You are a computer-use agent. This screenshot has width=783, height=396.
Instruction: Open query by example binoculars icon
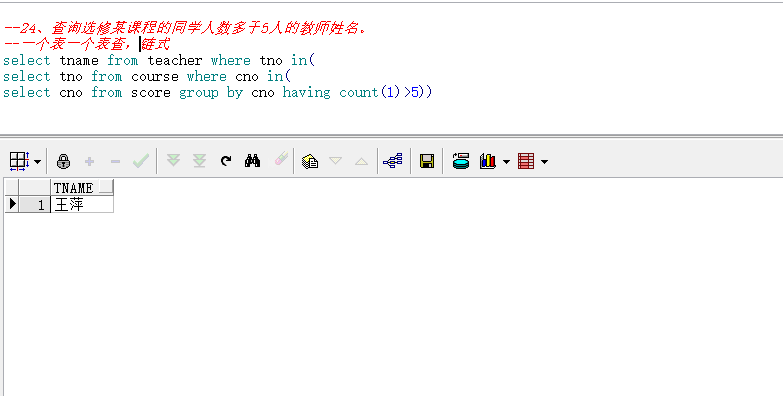[x=252, y=161]
